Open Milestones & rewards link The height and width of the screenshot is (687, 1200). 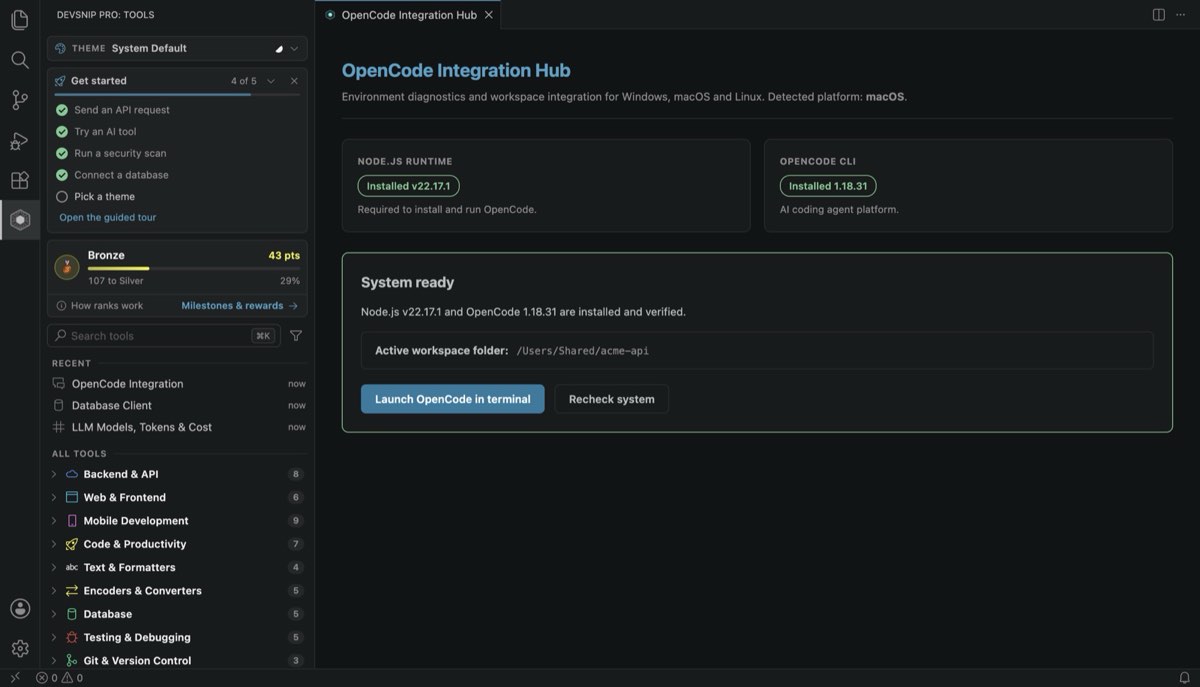[x=240, y=306]
